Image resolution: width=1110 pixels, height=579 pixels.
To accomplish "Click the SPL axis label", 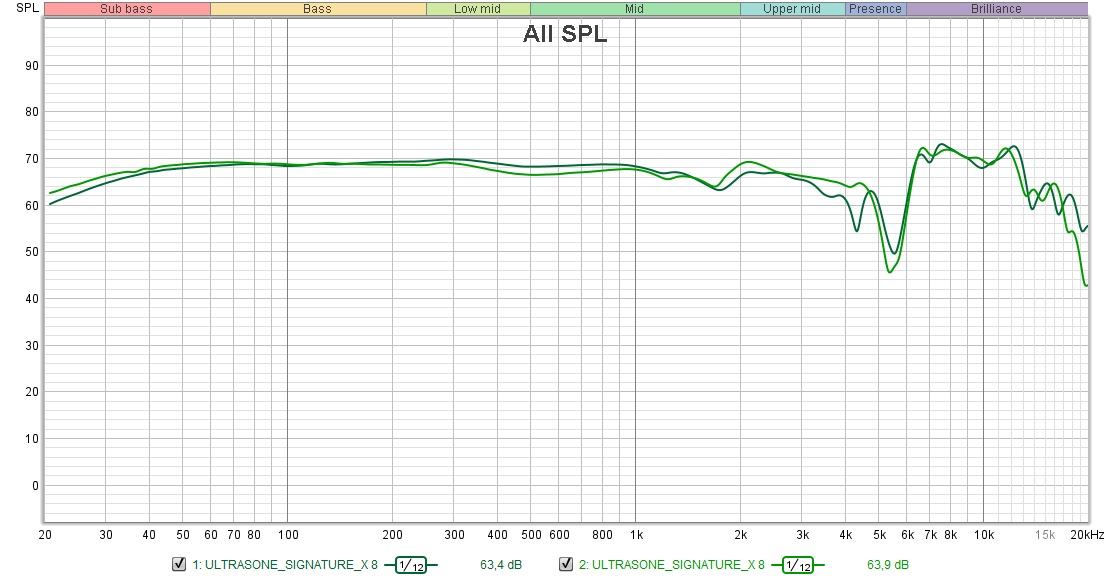I will [x=28, y=8].
